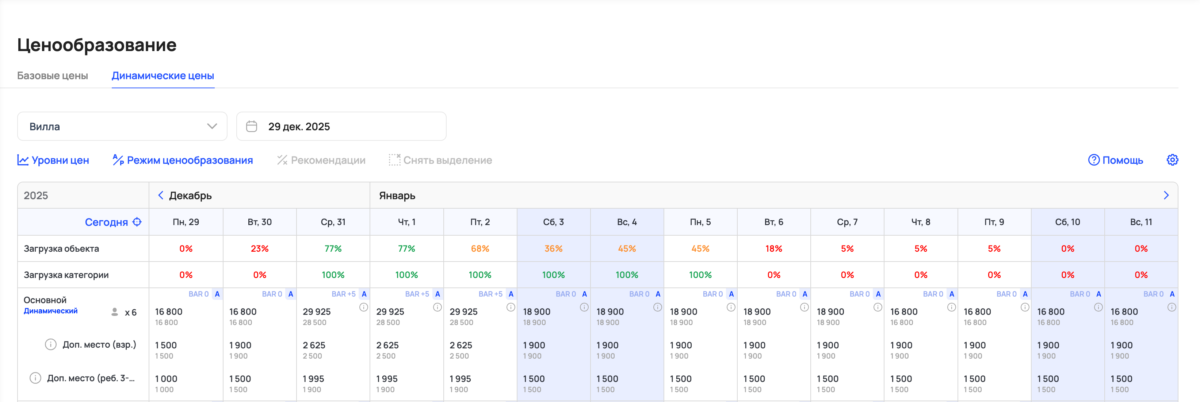Image resolution: width=1200 pixels, height=402 pixels.
Task: Open the pricing settings gear icon
Action: pyautogui.click(x=1172, y=160)
